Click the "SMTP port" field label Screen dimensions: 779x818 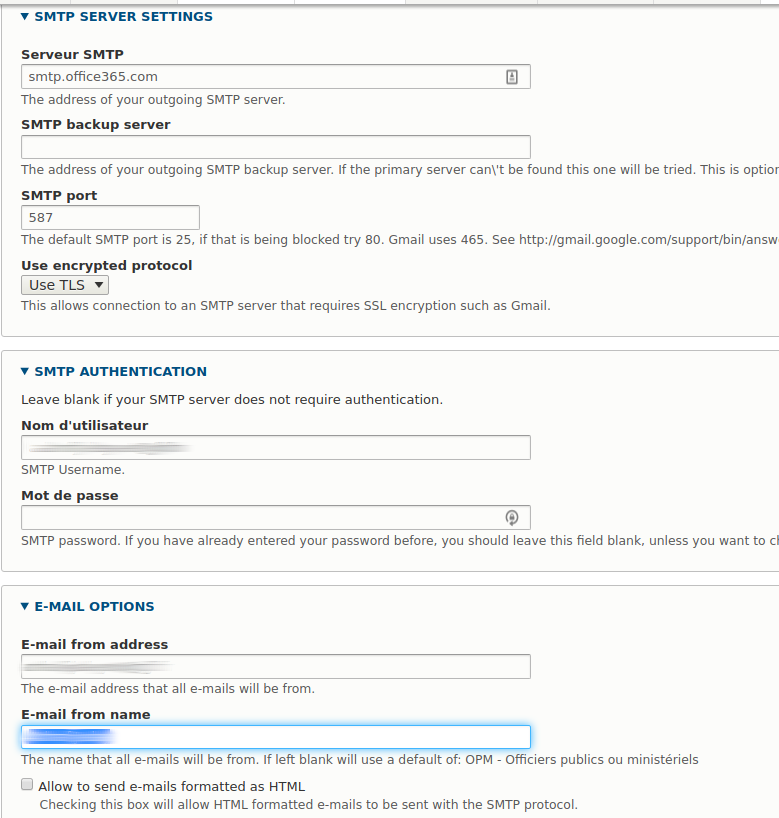[x=59, y=195]
